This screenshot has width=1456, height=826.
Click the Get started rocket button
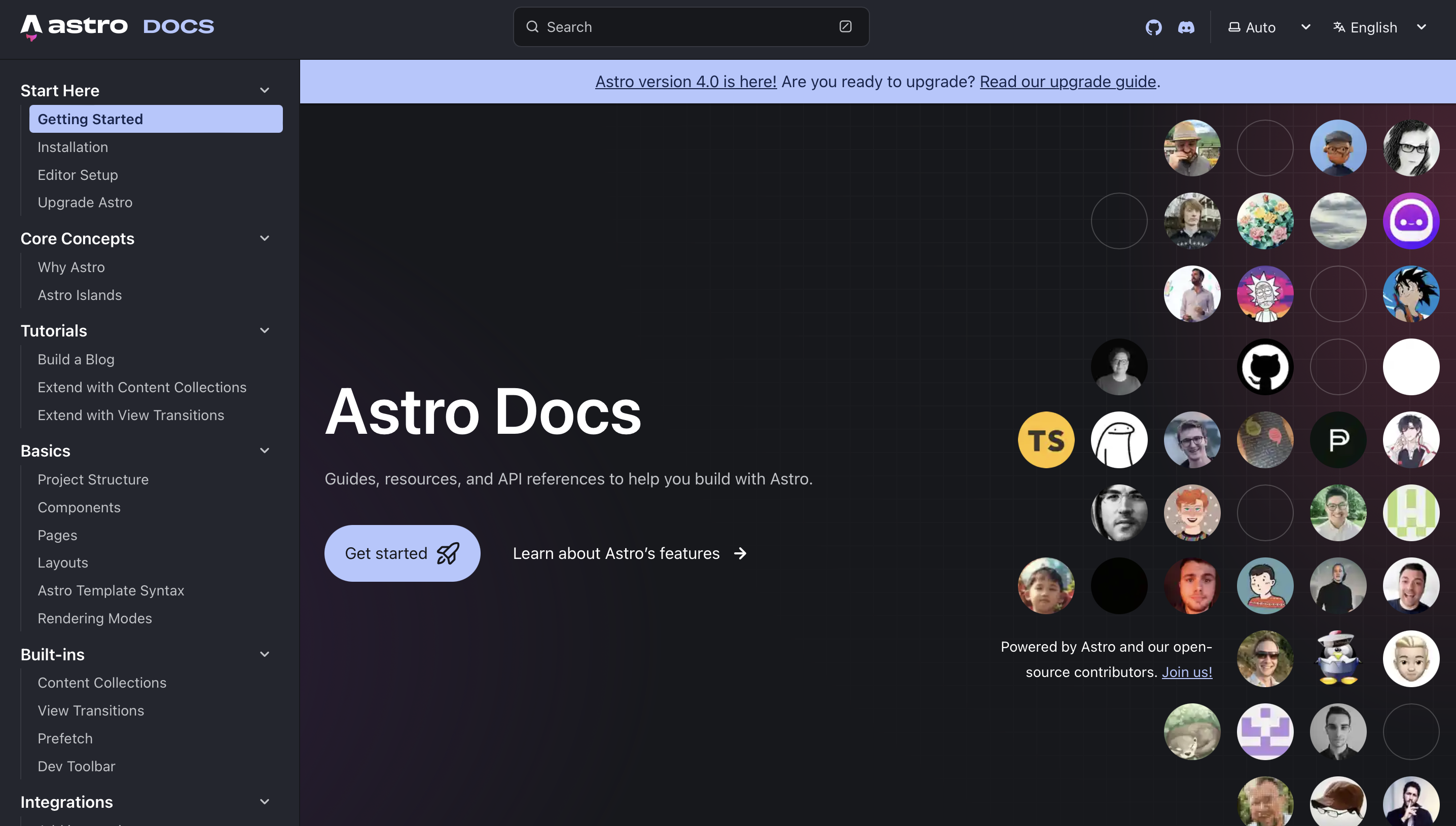[x=403, y=553]
